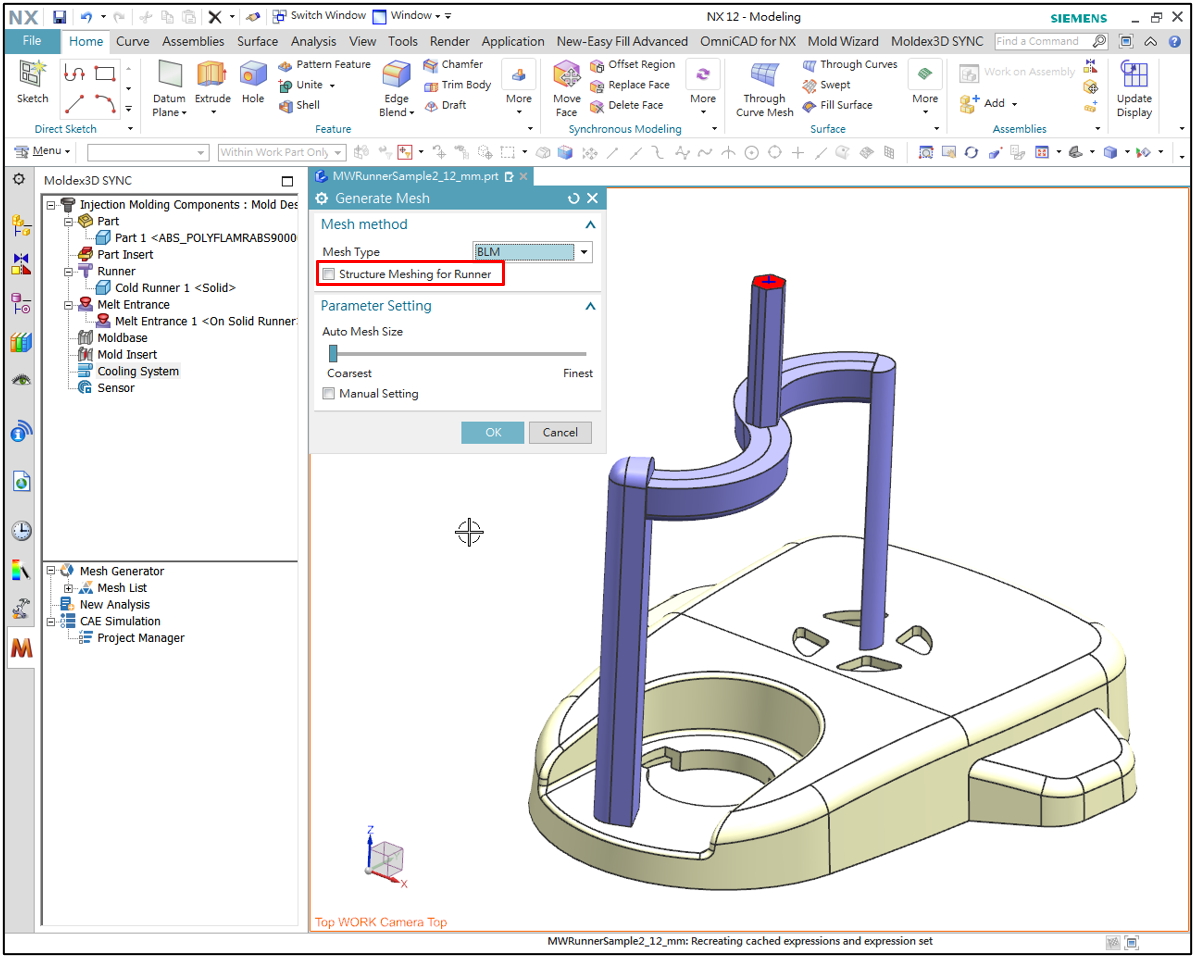This screenshot has width=1194, height=958.
Task: Click the Undo arrow icon
Action: tap(86, 17)
